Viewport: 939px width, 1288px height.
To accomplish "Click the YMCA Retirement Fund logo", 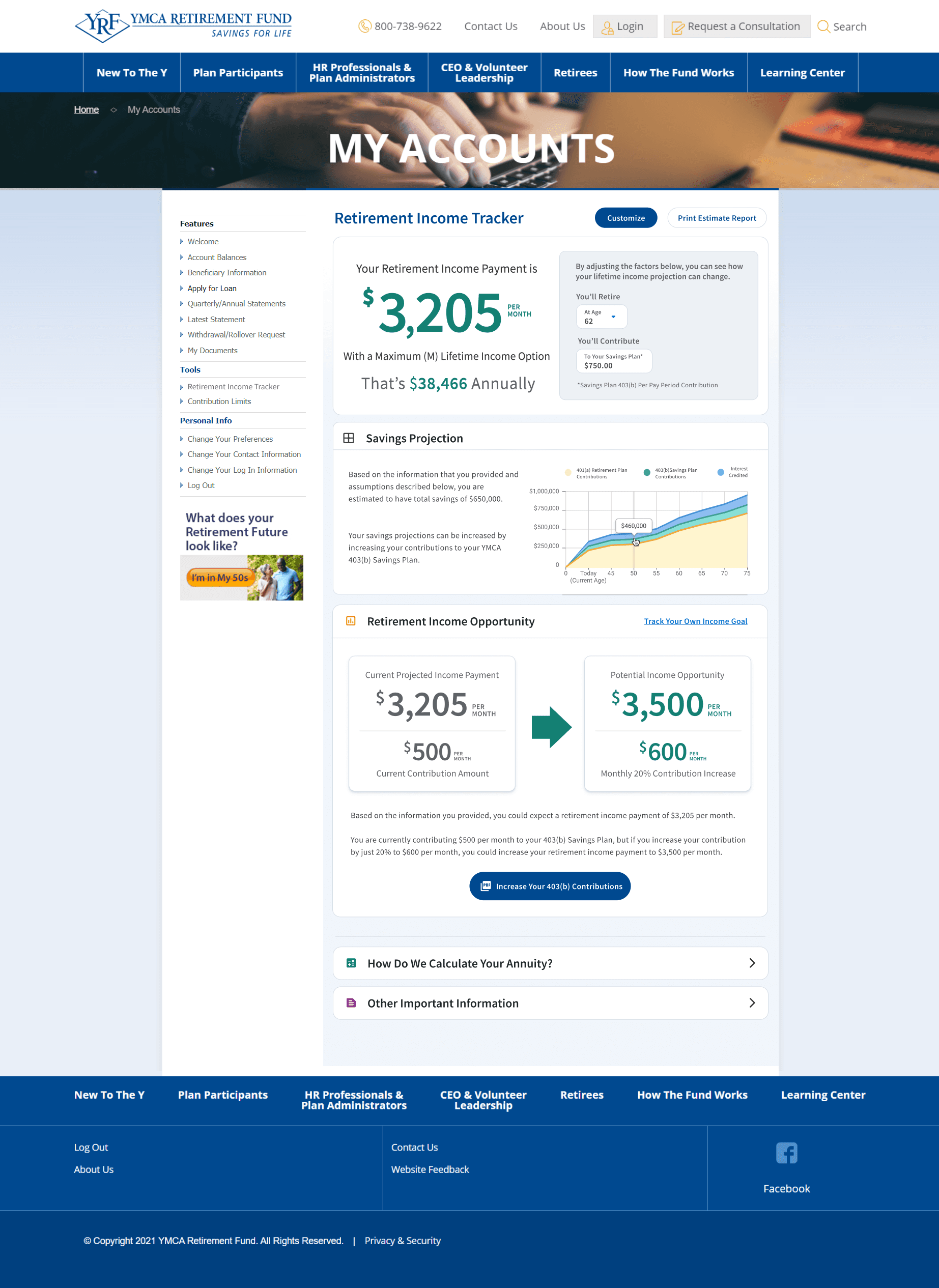I will tap(183, 25).
